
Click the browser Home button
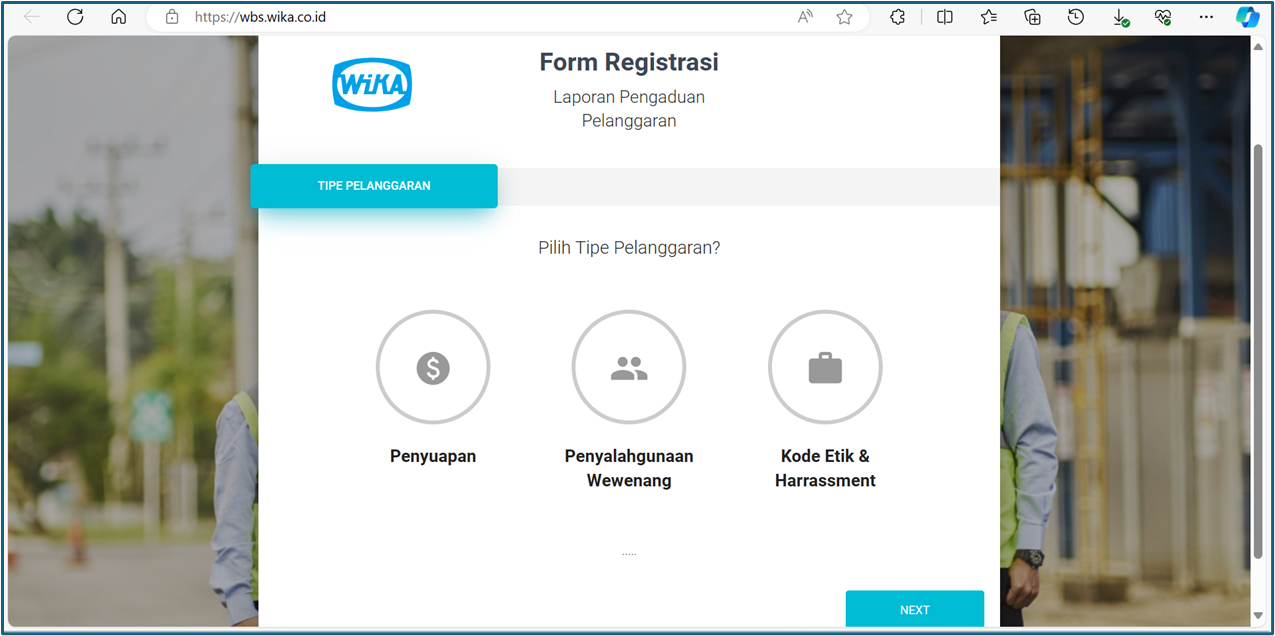(118, 16)
